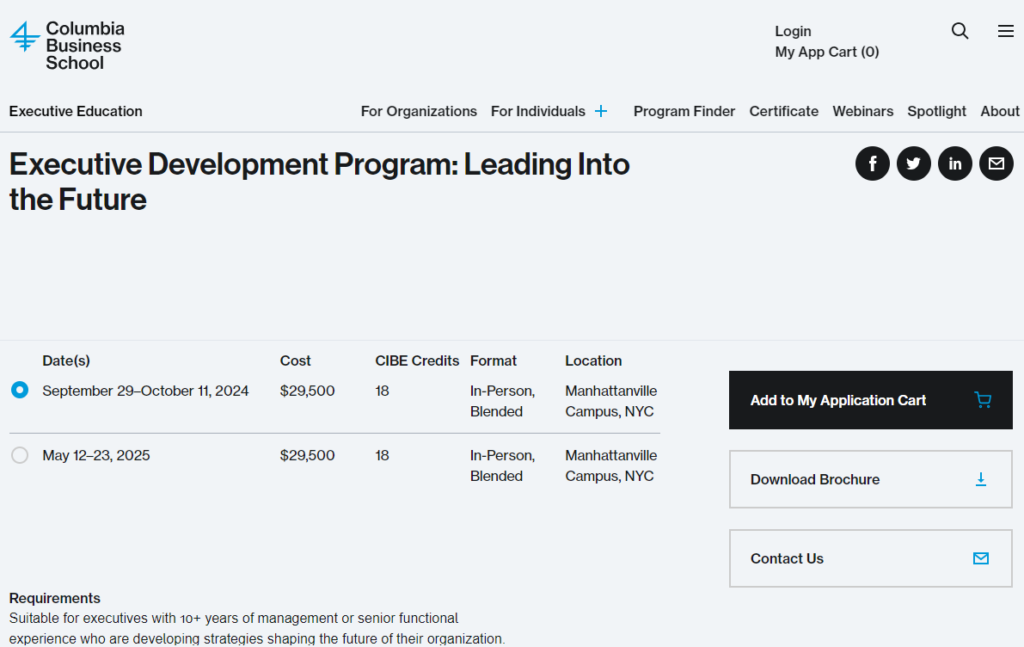Click the envelope icon beside Contact Us

point(980,558)
